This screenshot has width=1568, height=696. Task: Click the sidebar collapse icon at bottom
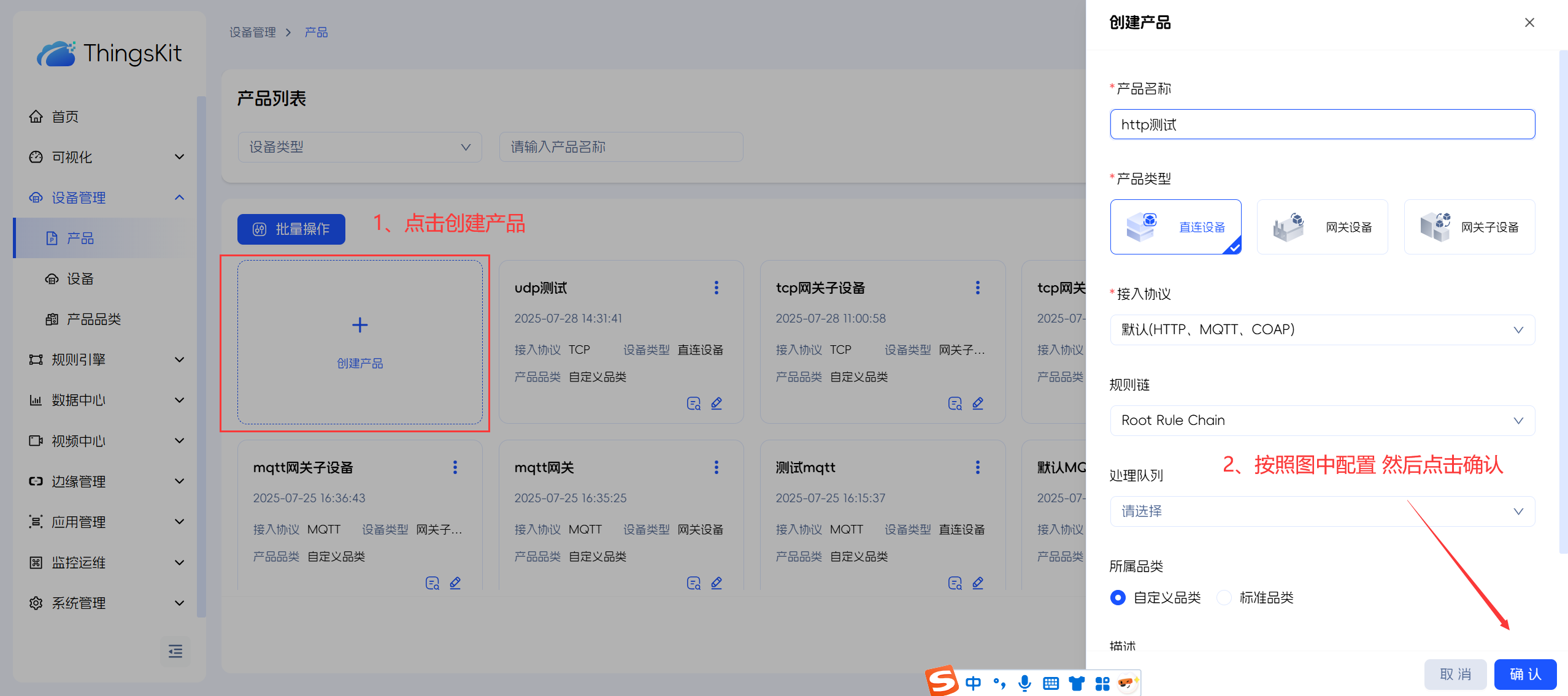(175, 651)
